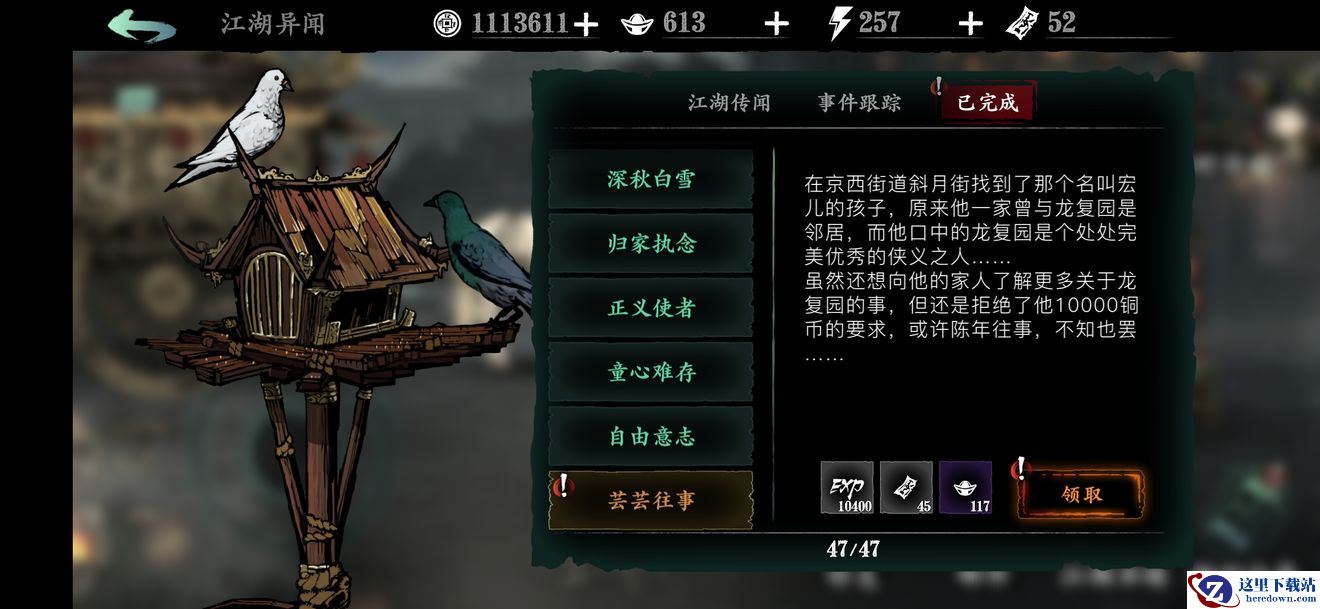Tap the silver ingot currency icon
This screenshot has width=1320, height=609.
coord(637,23)
